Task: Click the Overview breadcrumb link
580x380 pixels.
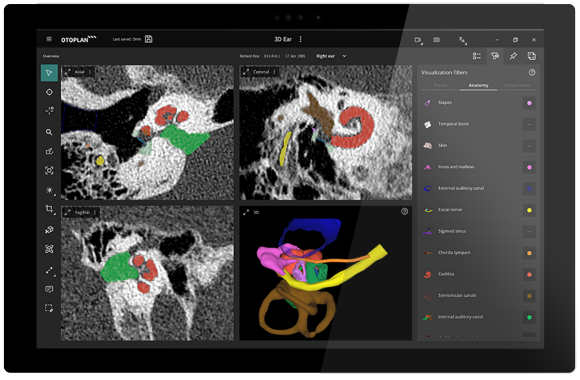Action: point(51,56)
